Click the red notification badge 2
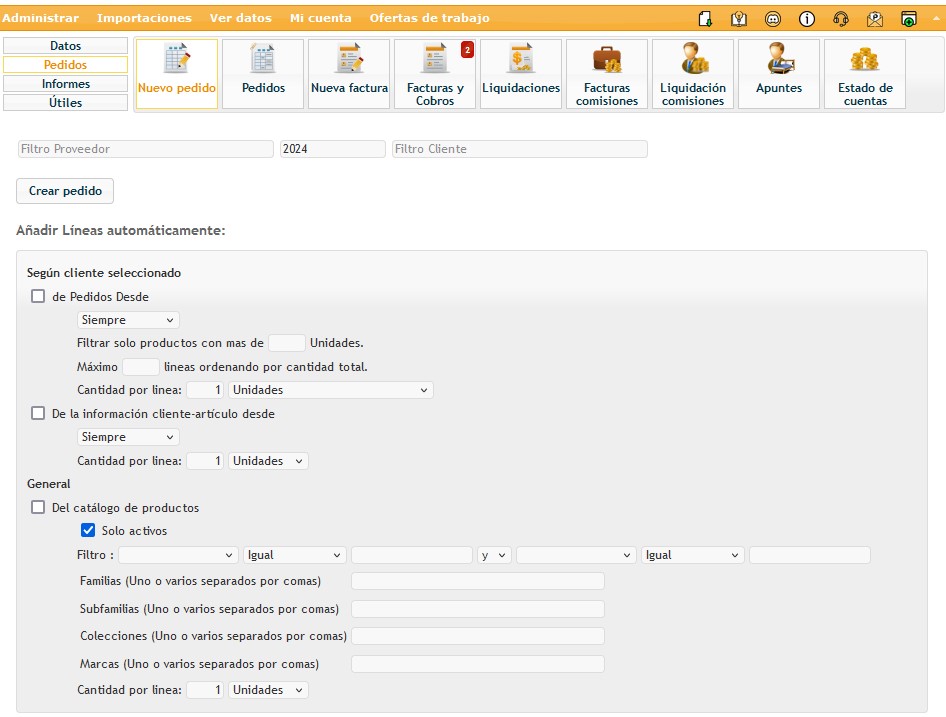The width and height of the screenshot is (946, 717). (467, 49)
